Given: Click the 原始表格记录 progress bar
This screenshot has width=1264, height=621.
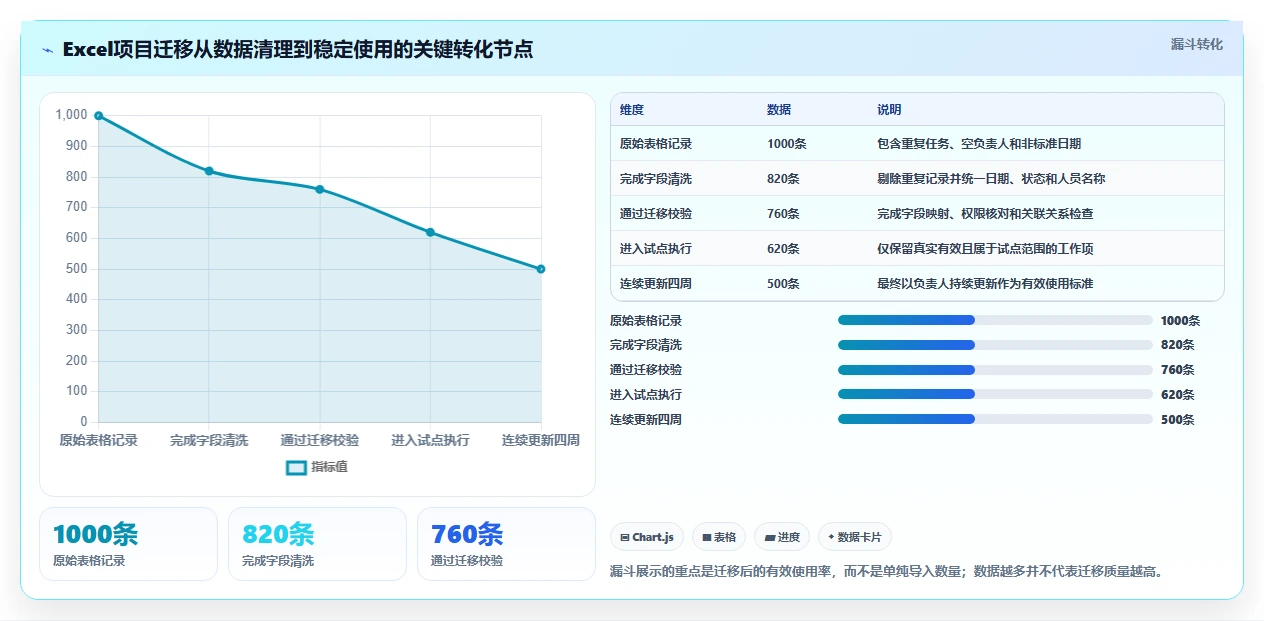Looking at the screenshot, I should (995, 320).
